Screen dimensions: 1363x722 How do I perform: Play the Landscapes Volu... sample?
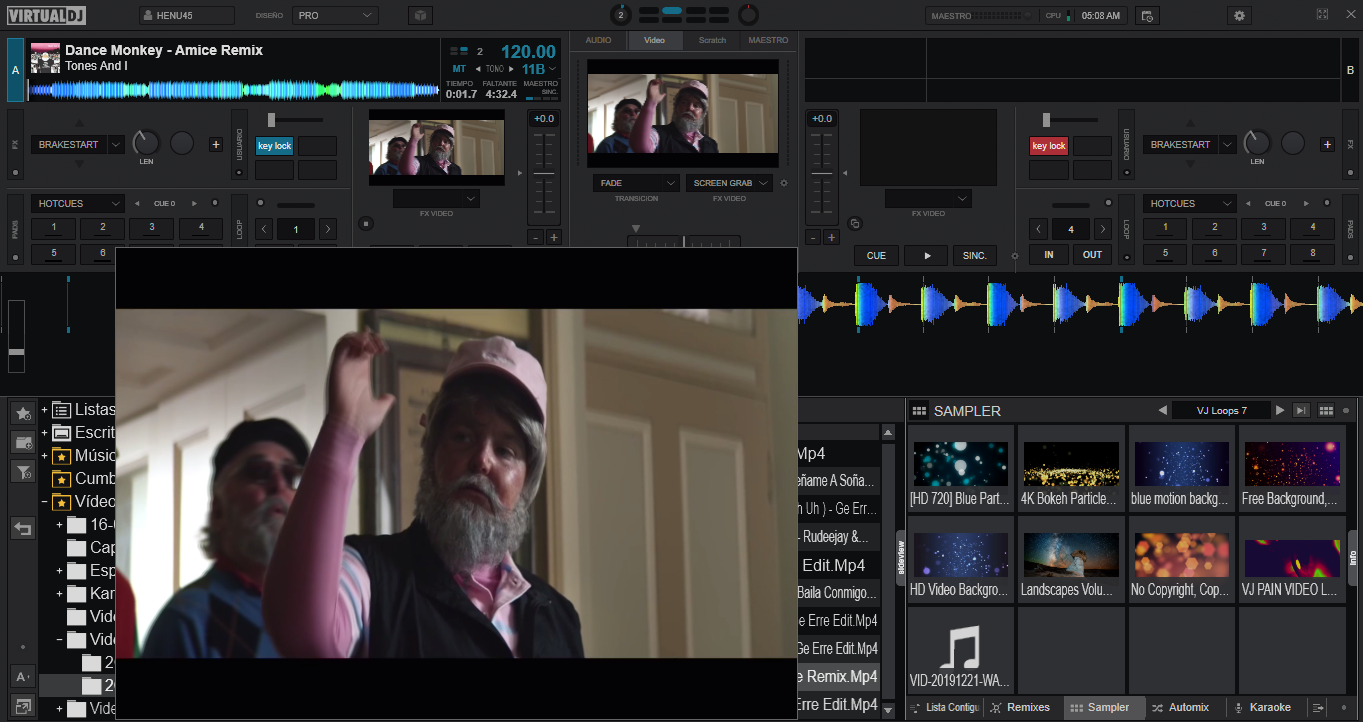1071,559
